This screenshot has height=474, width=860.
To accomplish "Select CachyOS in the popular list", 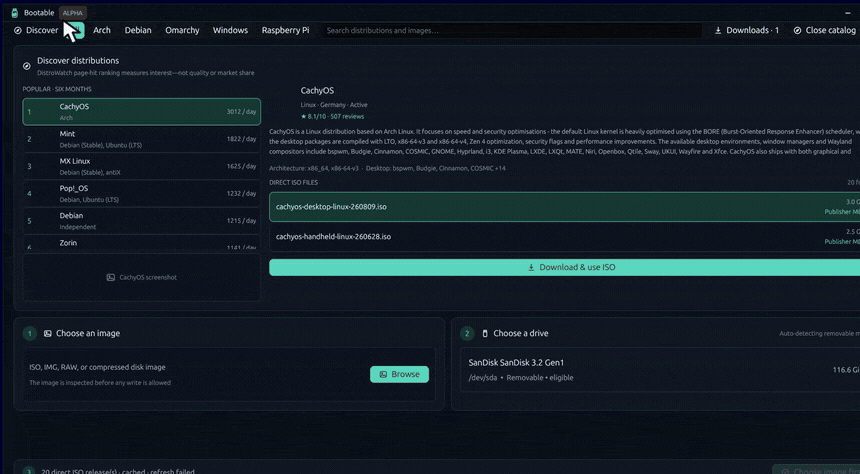I will [x=142, y=111].
